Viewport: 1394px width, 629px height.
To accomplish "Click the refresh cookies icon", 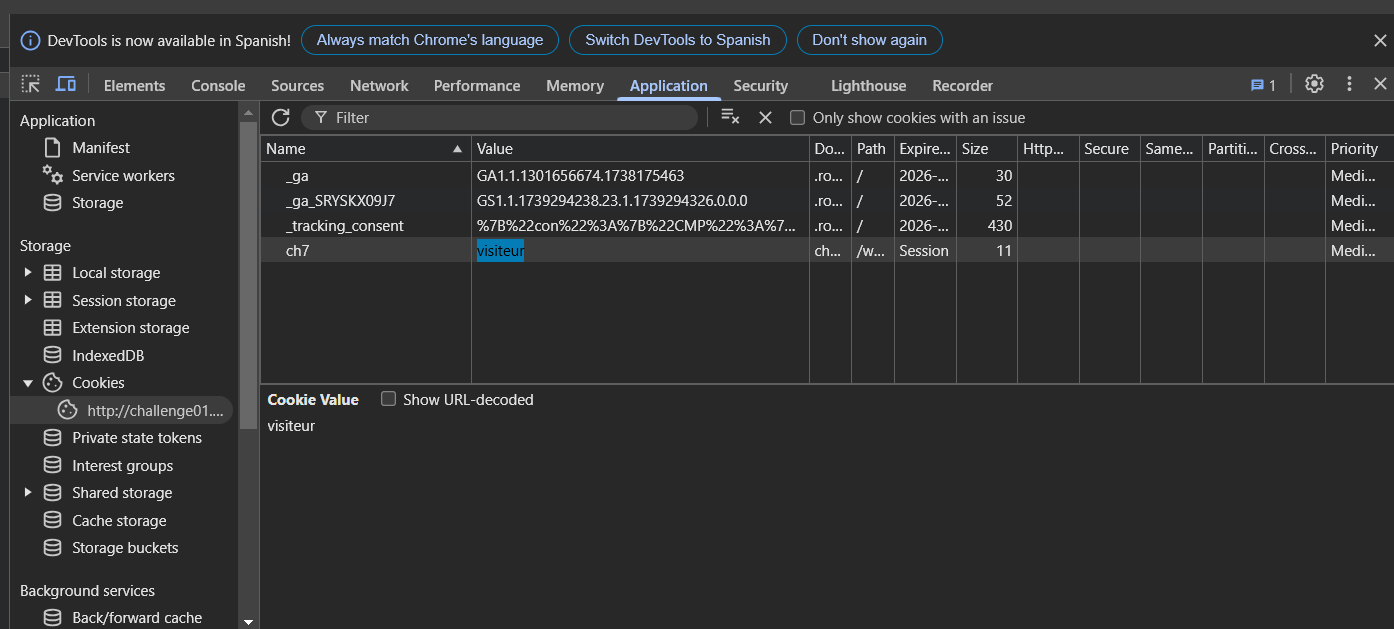I will [281, 117].
